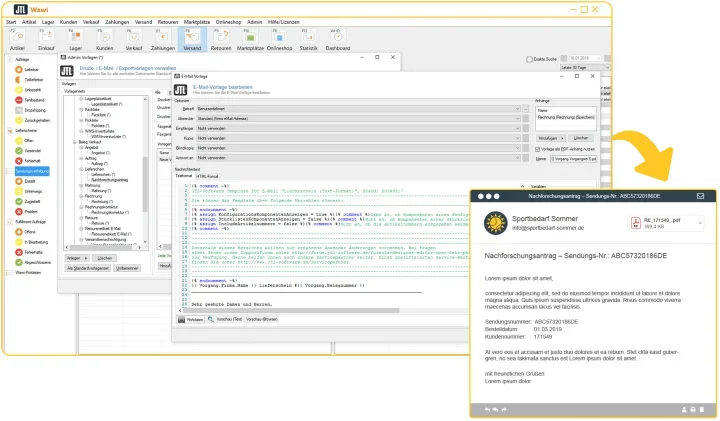
Task: Click the Umbenennen button
Action: pos(127,268)
